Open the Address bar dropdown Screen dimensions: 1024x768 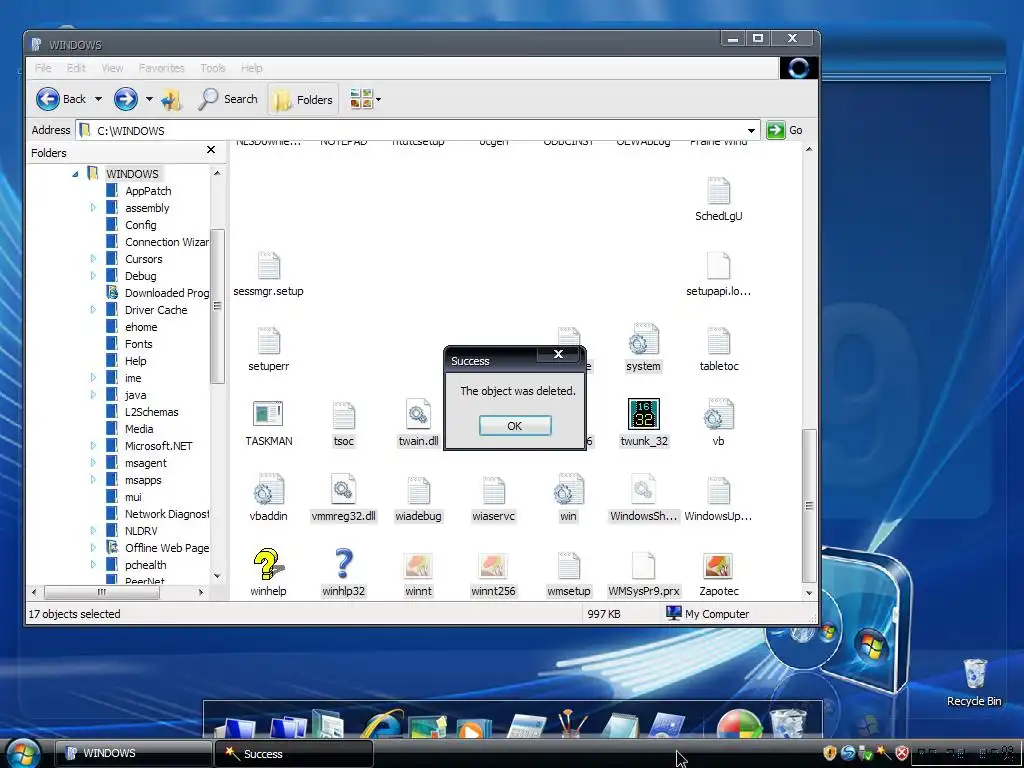pyautogui.click(x=752, y=131)
